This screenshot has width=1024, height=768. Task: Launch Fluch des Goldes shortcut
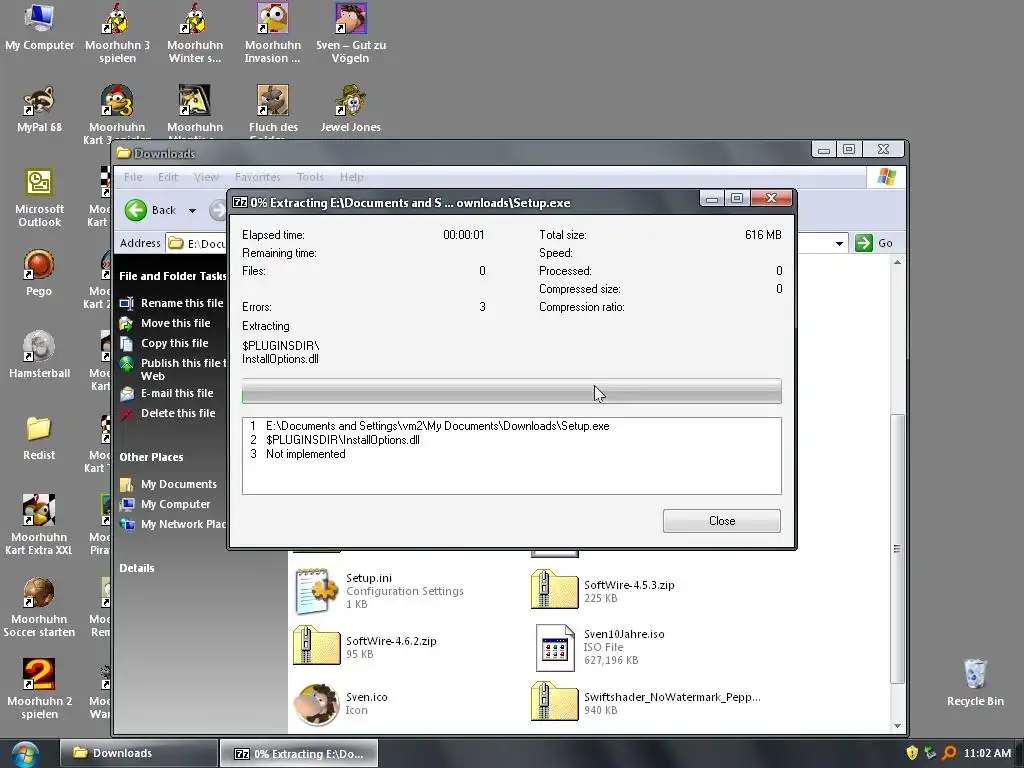point(273,110)
